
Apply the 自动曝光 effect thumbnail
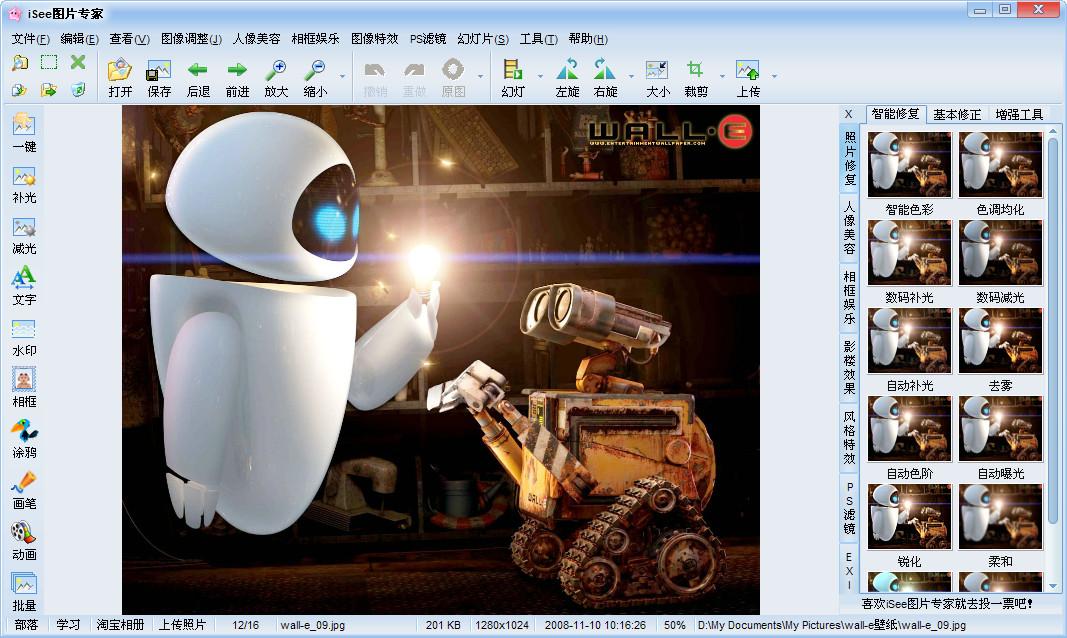point(1000,429)
